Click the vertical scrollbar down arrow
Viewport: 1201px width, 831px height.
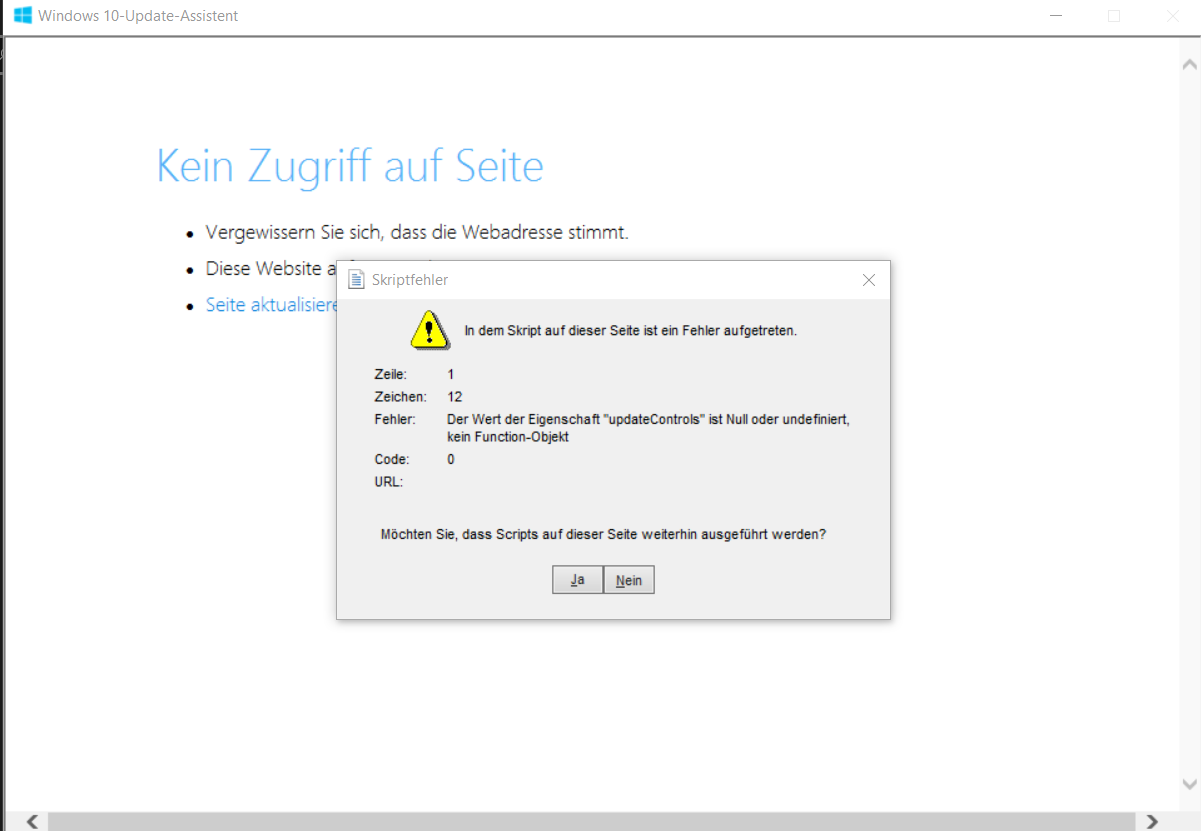pos(1189,783)
